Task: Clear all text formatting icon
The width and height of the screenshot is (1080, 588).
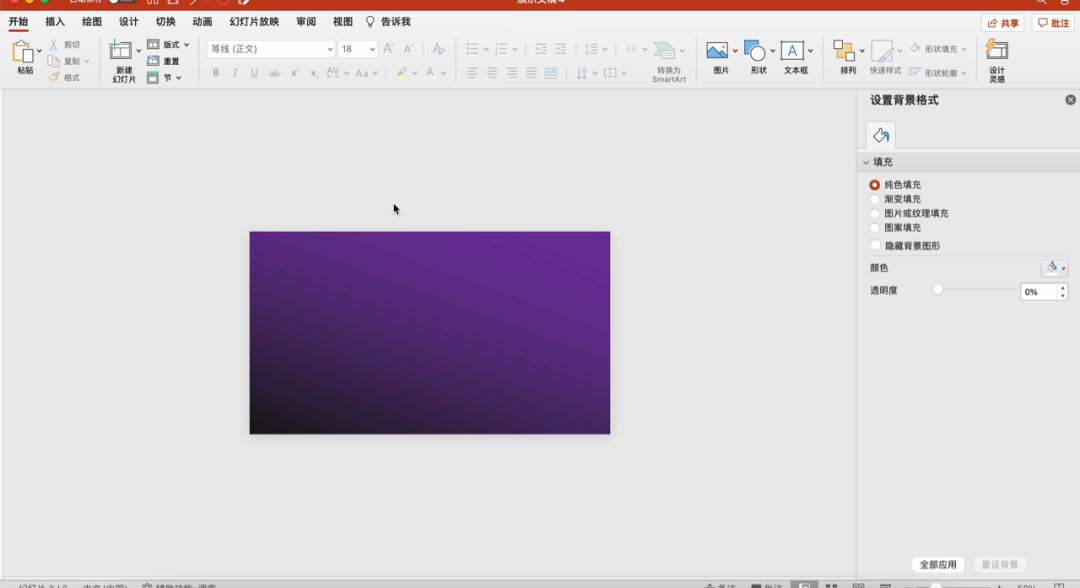Action: pyautogui.click(x=438, y=49)
